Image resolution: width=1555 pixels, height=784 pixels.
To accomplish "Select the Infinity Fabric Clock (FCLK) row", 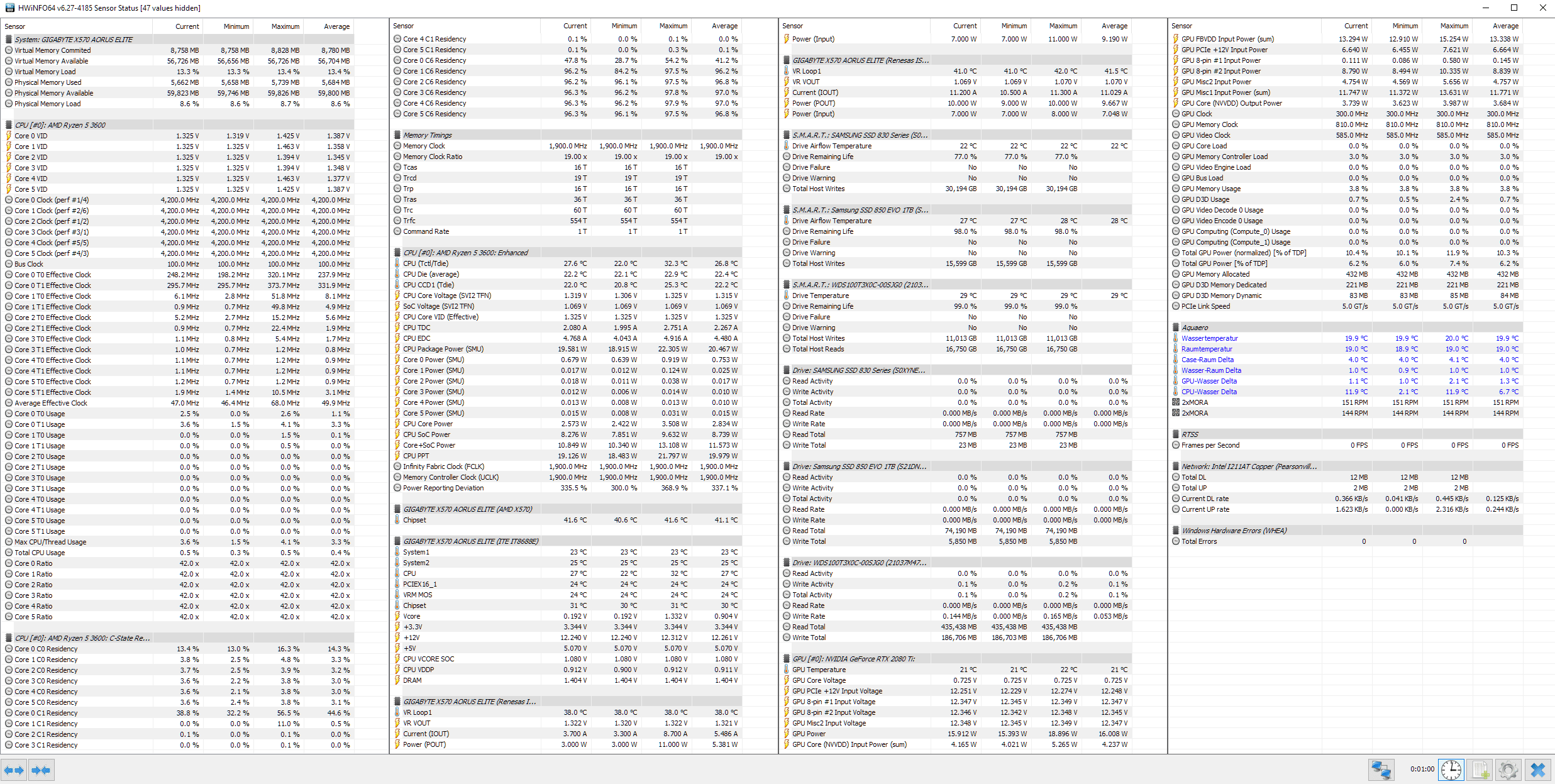I will (x=567, y=467).
